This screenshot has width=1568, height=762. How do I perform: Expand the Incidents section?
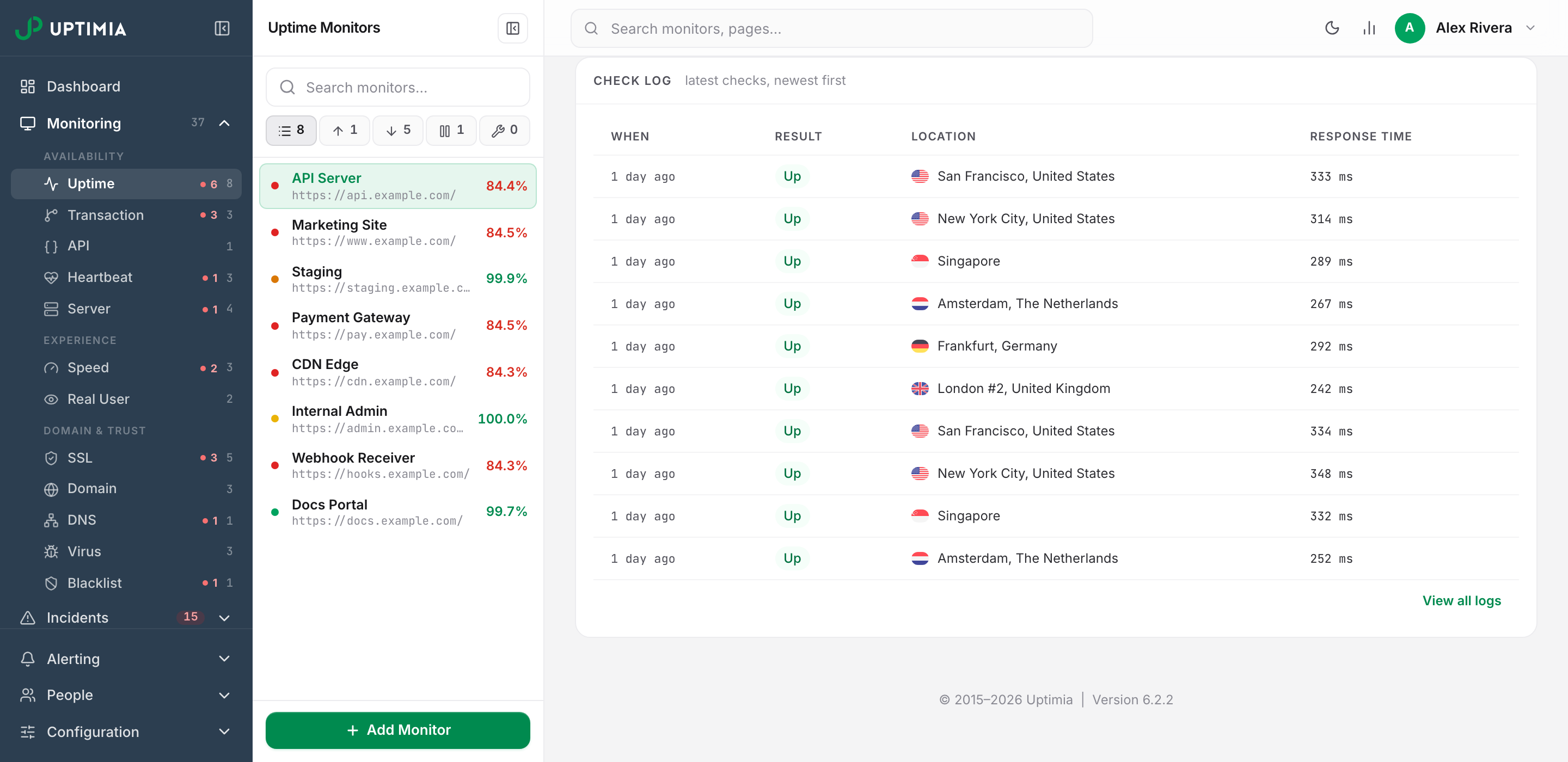pyautogui.click(x=126, y=617)
